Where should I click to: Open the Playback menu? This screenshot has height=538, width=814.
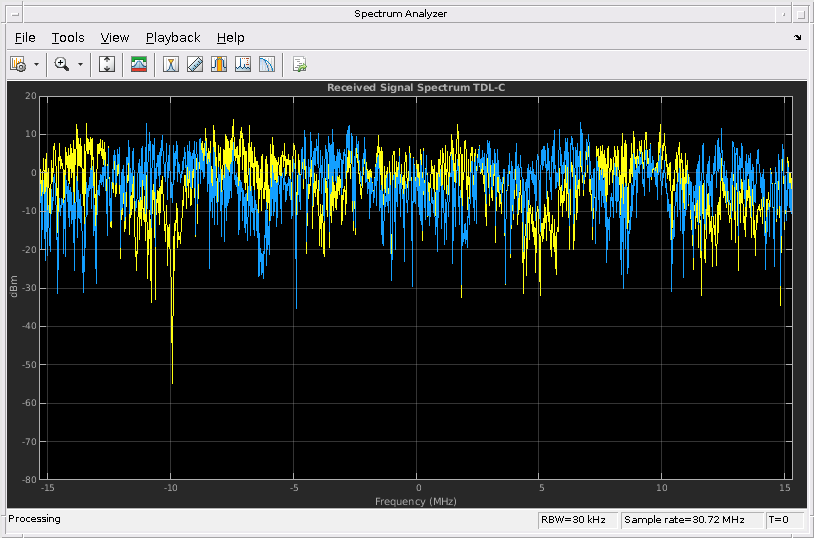click(x=173, y=38)
